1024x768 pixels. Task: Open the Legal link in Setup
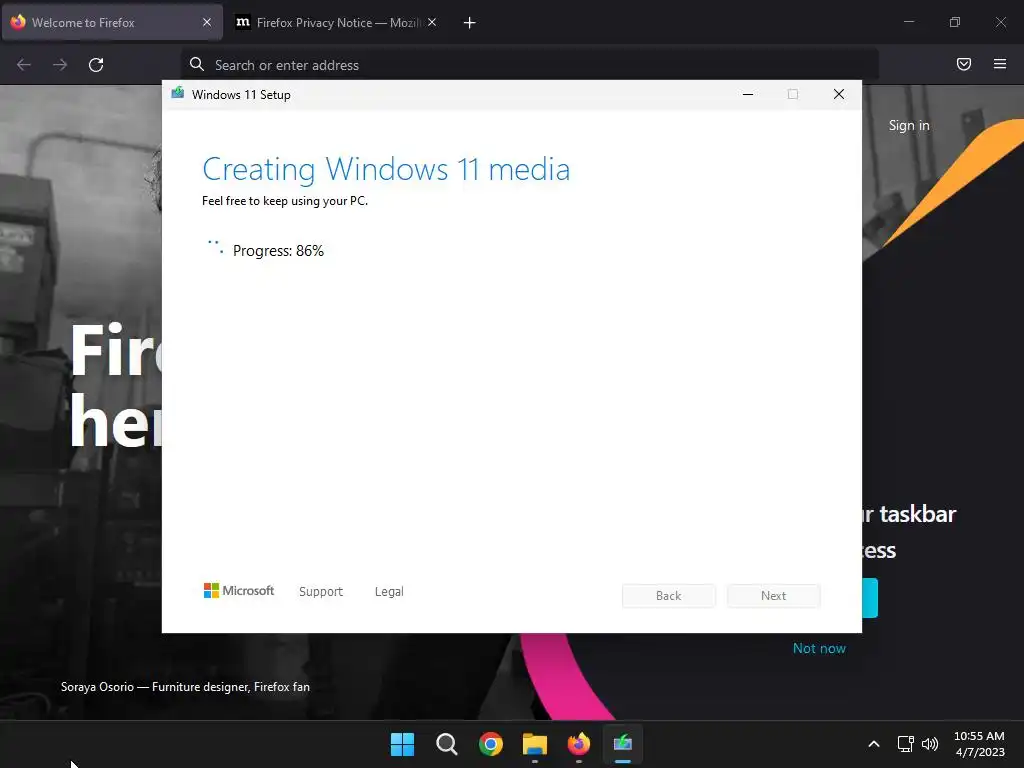[x=389, y=591]
